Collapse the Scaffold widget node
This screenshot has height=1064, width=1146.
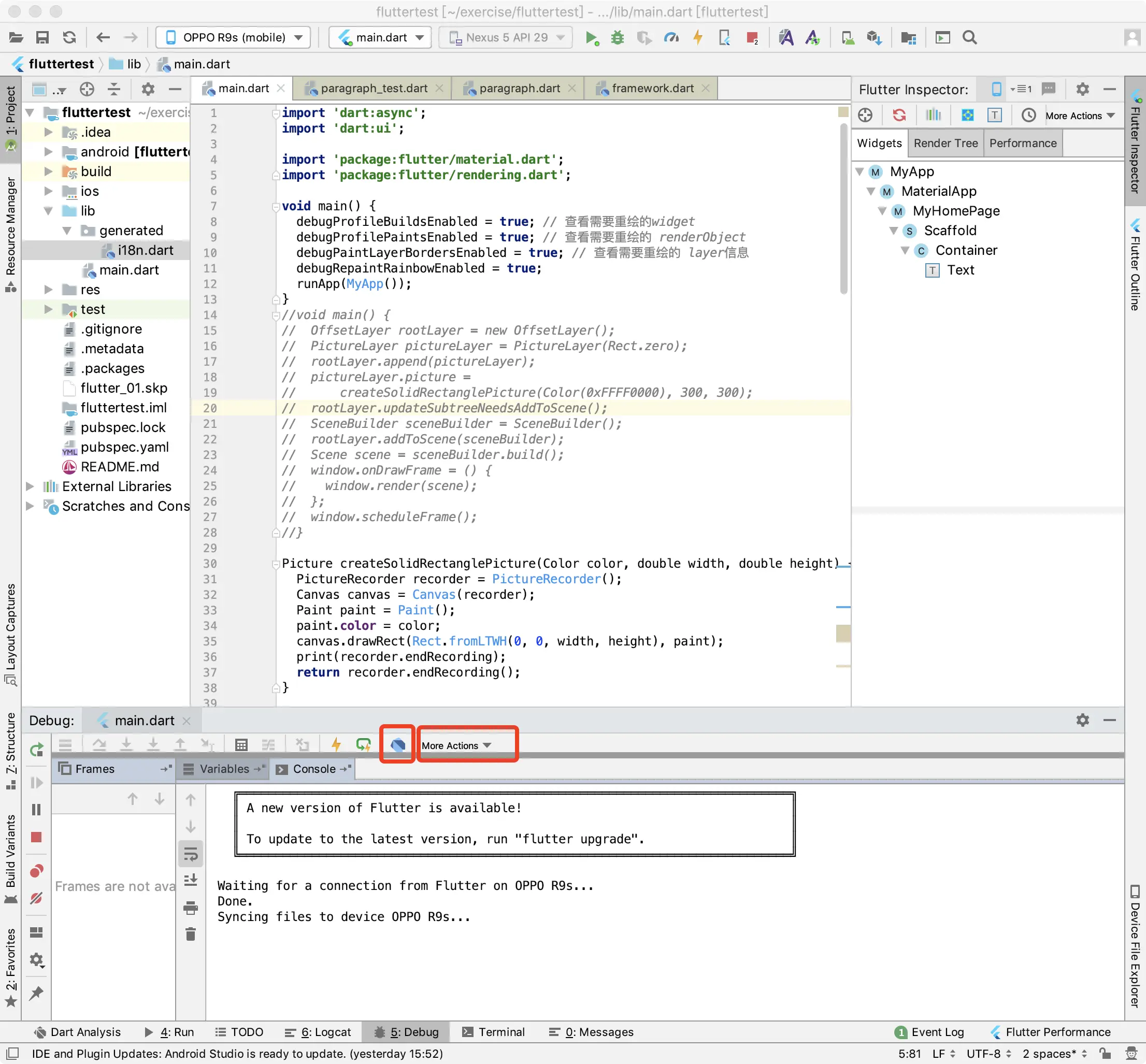coord(893,231)
